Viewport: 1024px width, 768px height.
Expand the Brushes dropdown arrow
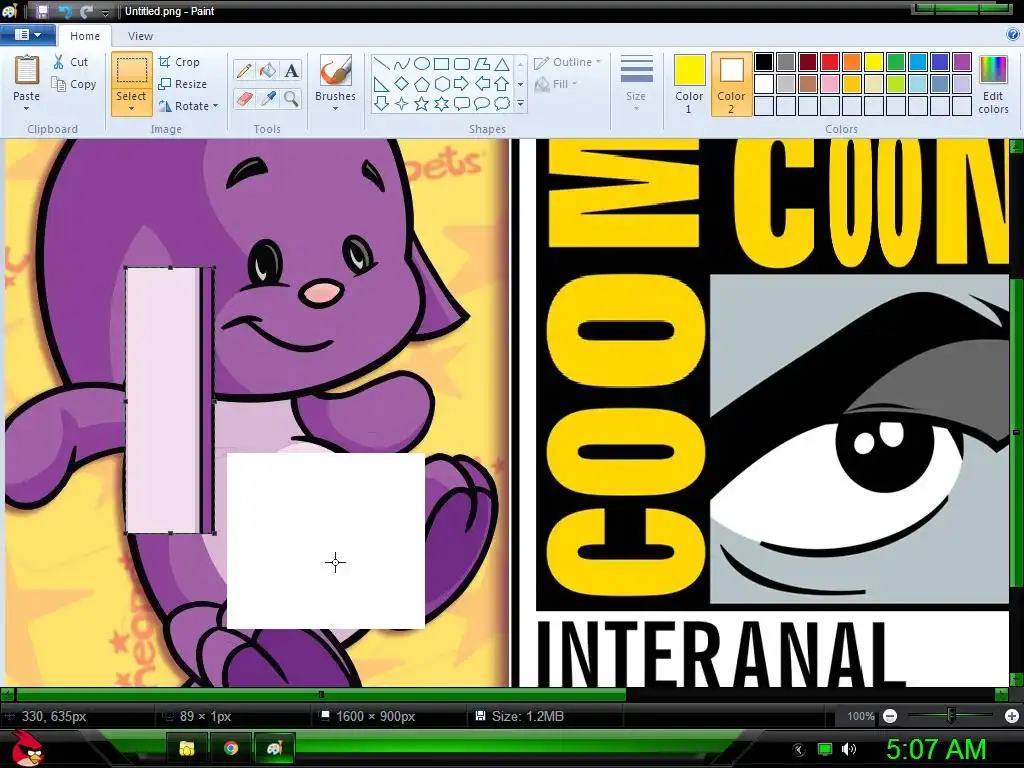(335, 108)
